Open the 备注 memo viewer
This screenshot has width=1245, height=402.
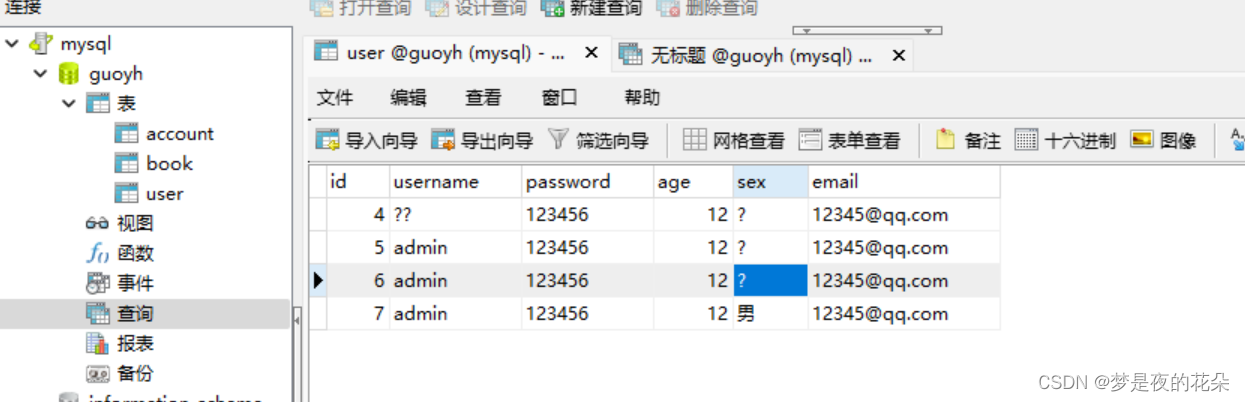(x=967, y=140)
